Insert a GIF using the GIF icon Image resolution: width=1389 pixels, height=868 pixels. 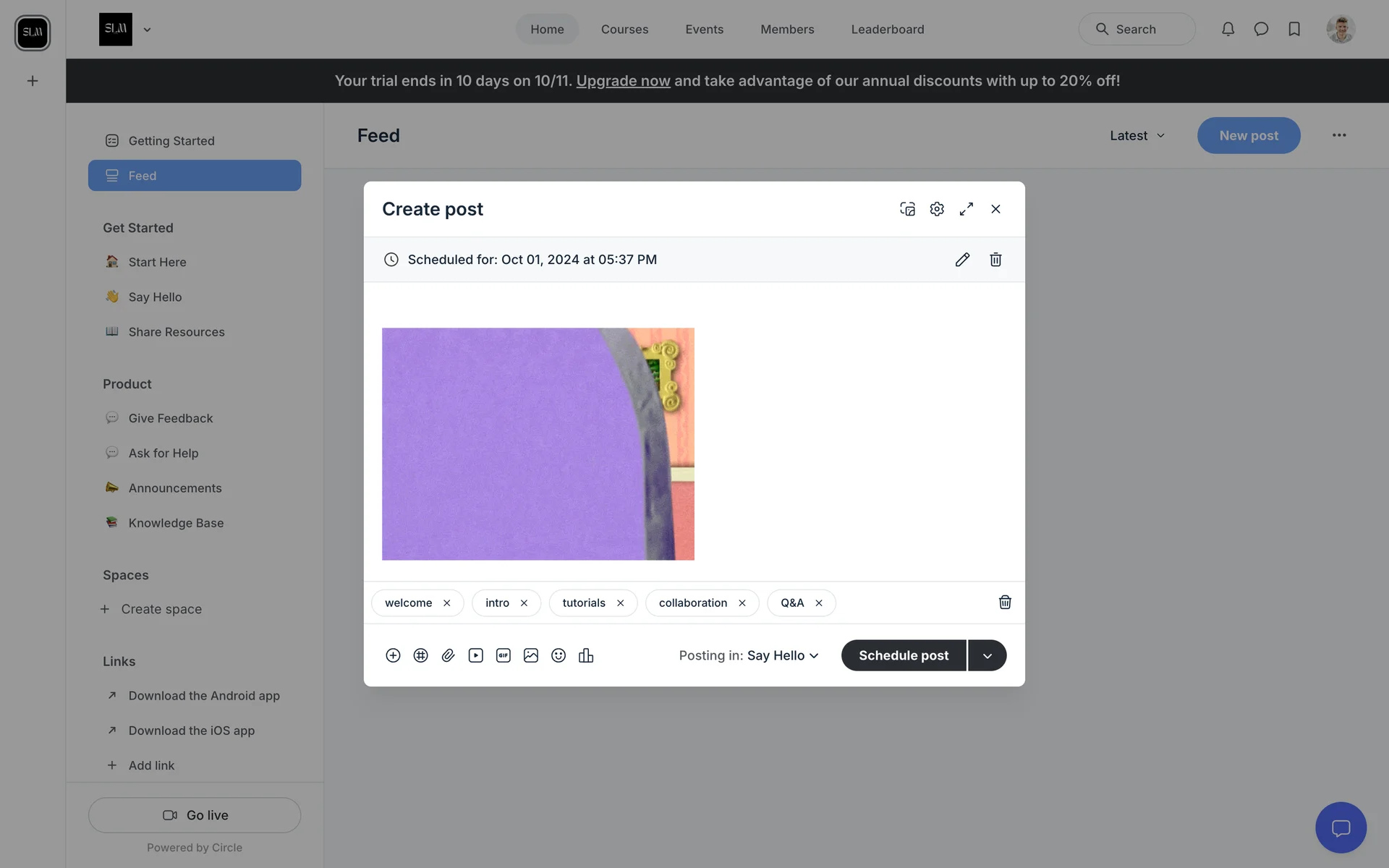click(504, 655)
